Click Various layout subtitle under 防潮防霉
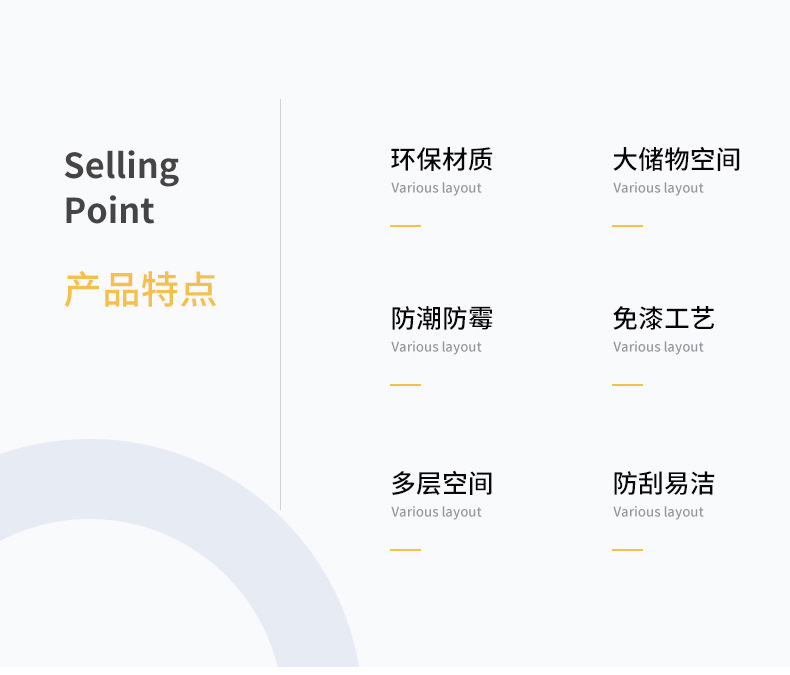Viewport: 790px width, 675px height. (436, 347)
